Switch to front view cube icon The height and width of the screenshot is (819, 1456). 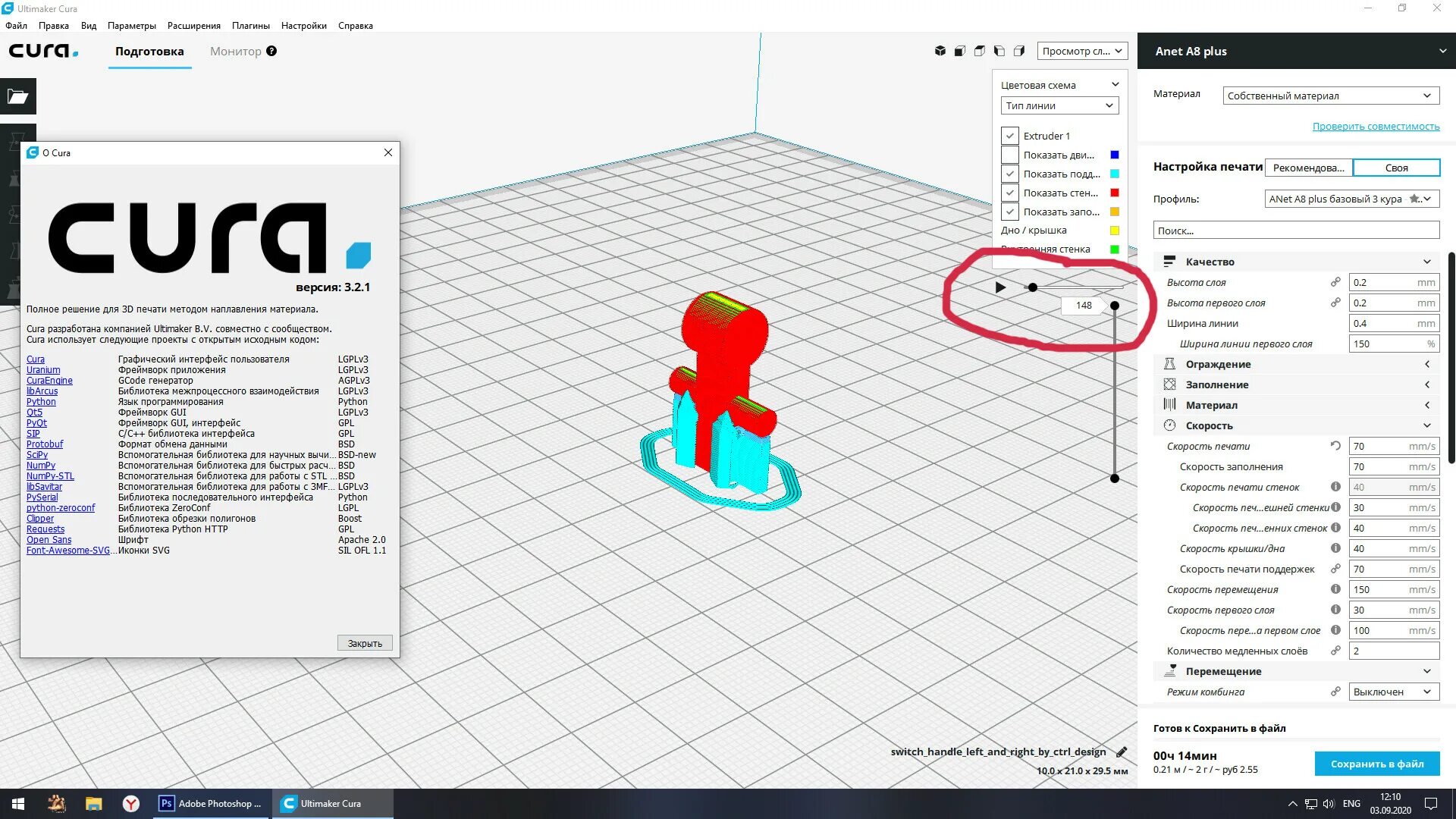[x=960, y=51]
